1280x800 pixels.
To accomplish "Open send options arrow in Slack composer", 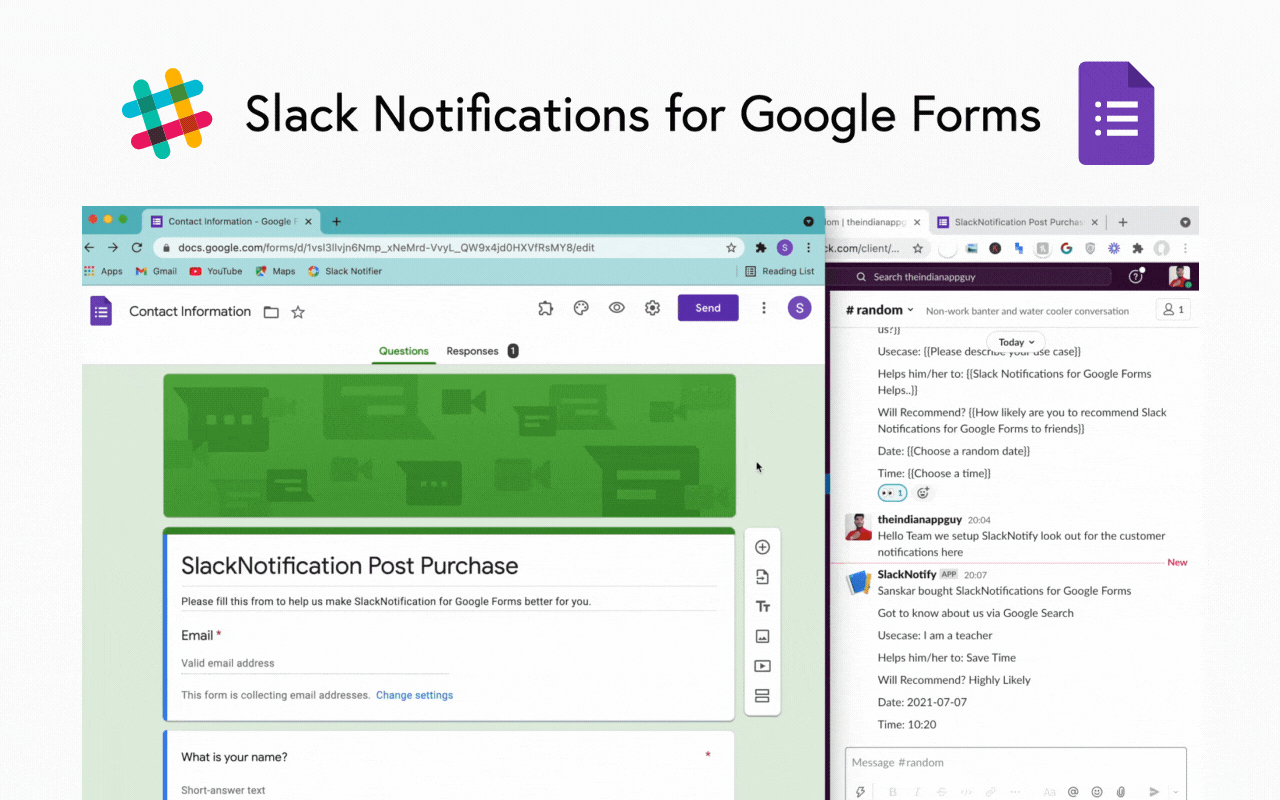I will click(x=1175, y=792).
